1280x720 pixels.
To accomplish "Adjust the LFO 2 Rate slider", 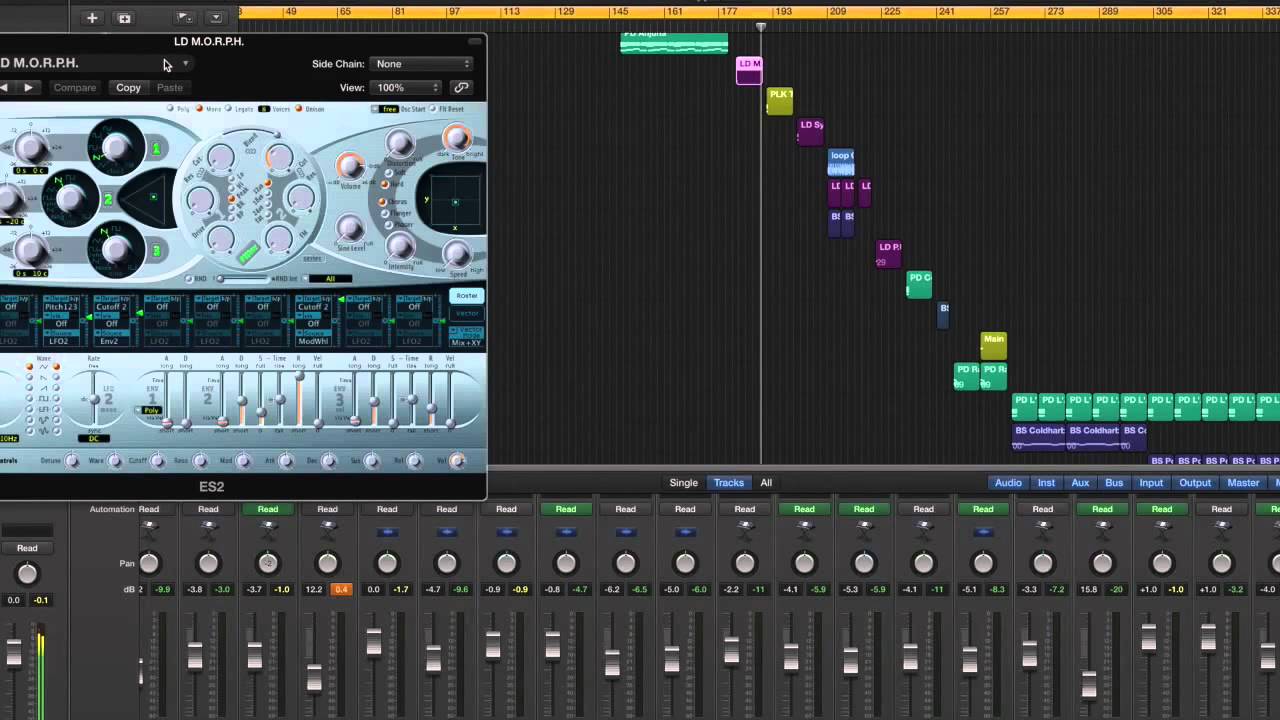I will [x=94, y=398].
